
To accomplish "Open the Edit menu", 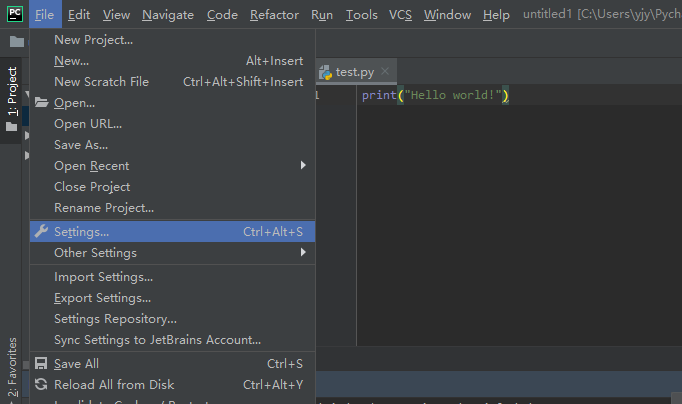I will (79, 15).
